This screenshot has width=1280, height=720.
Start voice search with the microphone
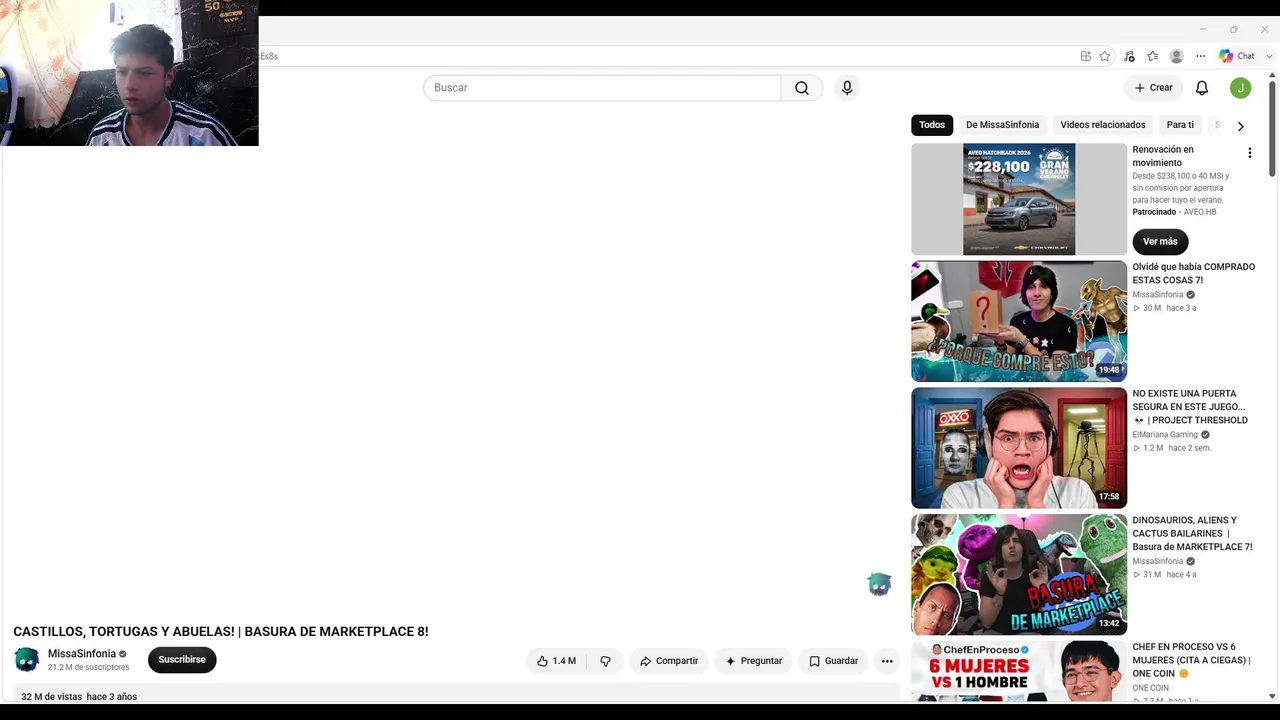[x=847, y=88]
